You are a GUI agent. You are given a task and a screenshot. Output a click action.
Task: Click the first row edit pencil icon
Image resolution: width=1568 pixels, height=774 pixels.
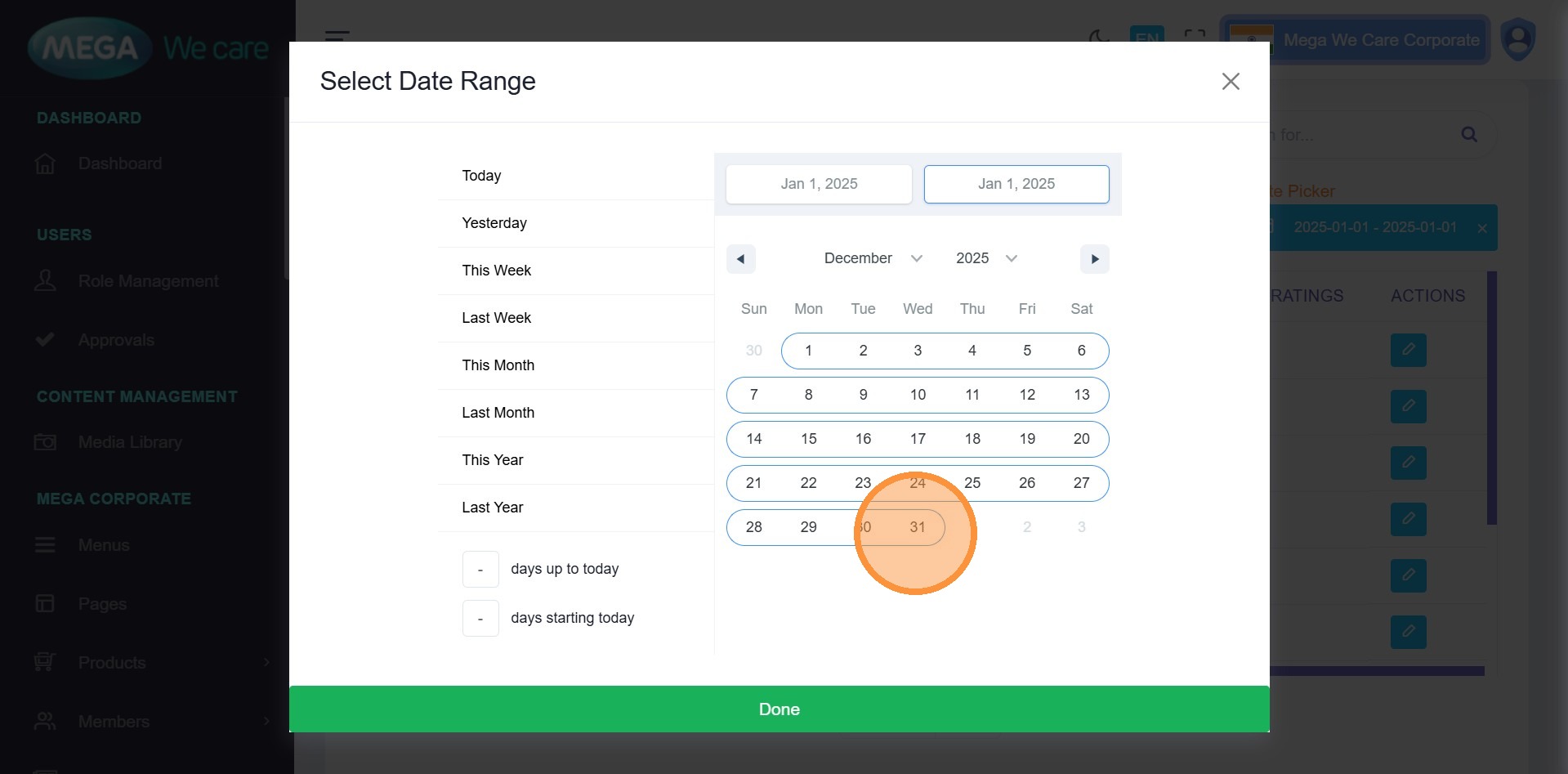tap(1408, 350)
